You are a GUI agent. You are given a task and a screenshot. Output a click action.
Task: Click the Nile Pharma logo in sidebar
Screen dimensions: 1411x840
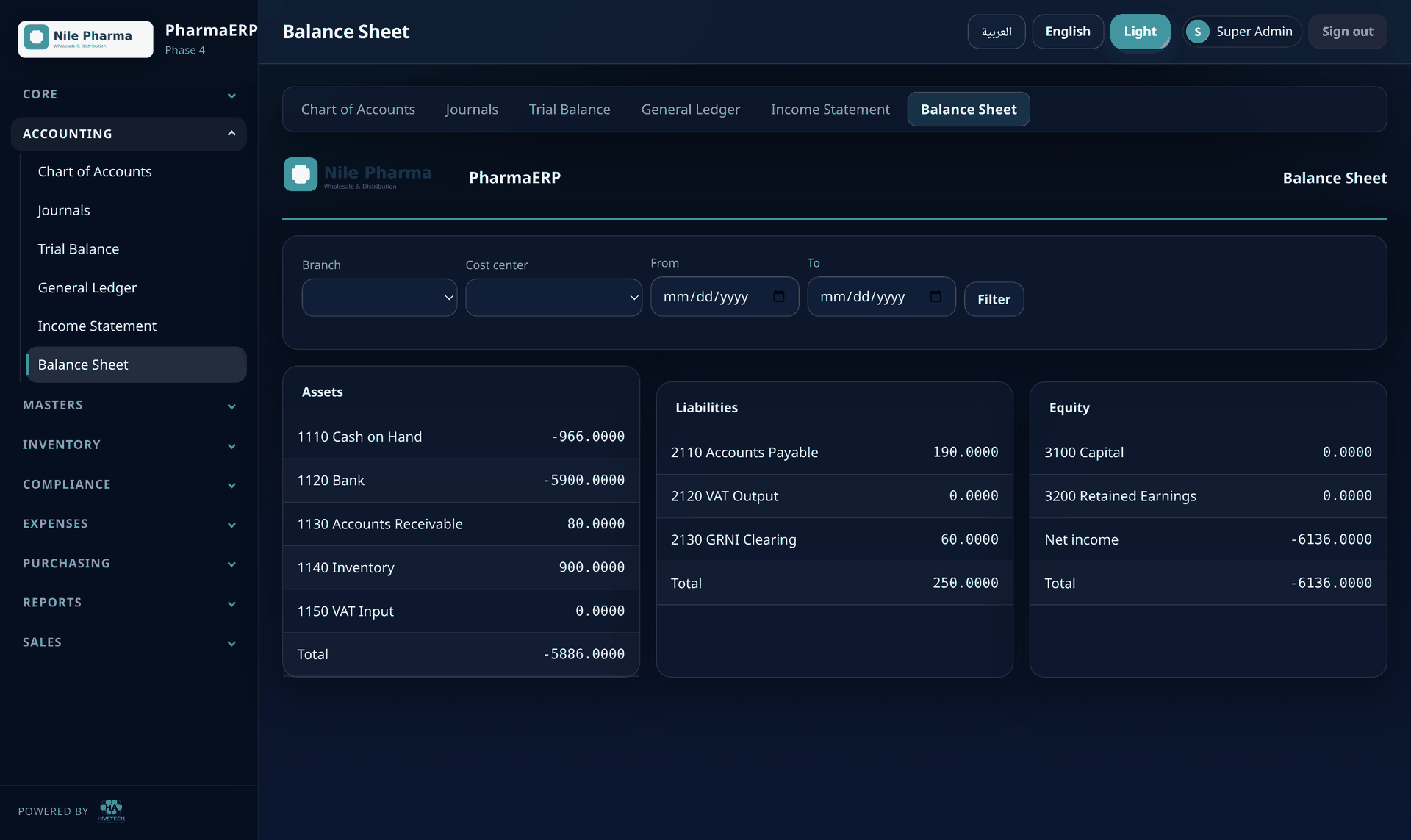[85, 39]
